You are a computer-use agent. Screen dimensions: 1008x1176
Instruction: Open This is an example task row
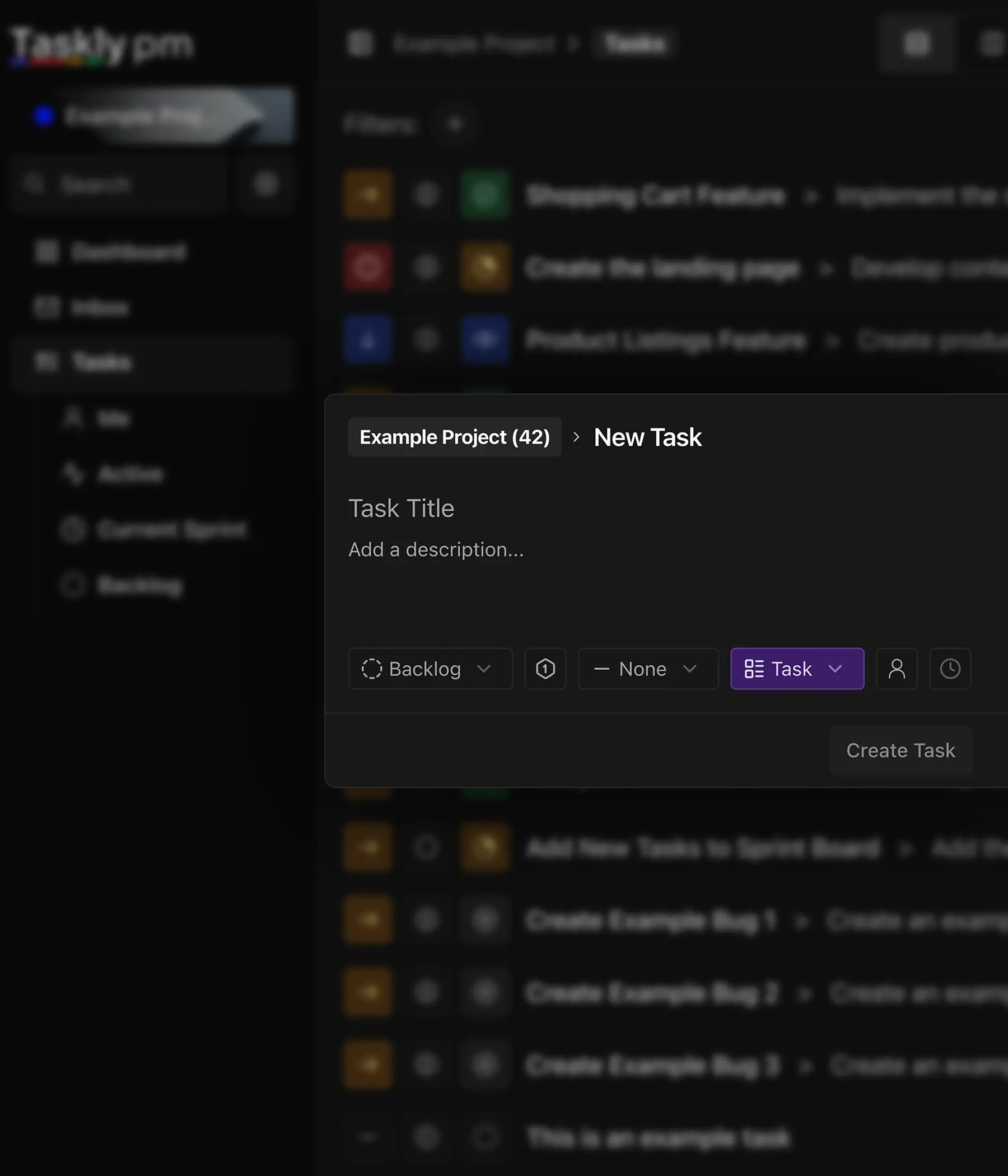point(659,1137)
